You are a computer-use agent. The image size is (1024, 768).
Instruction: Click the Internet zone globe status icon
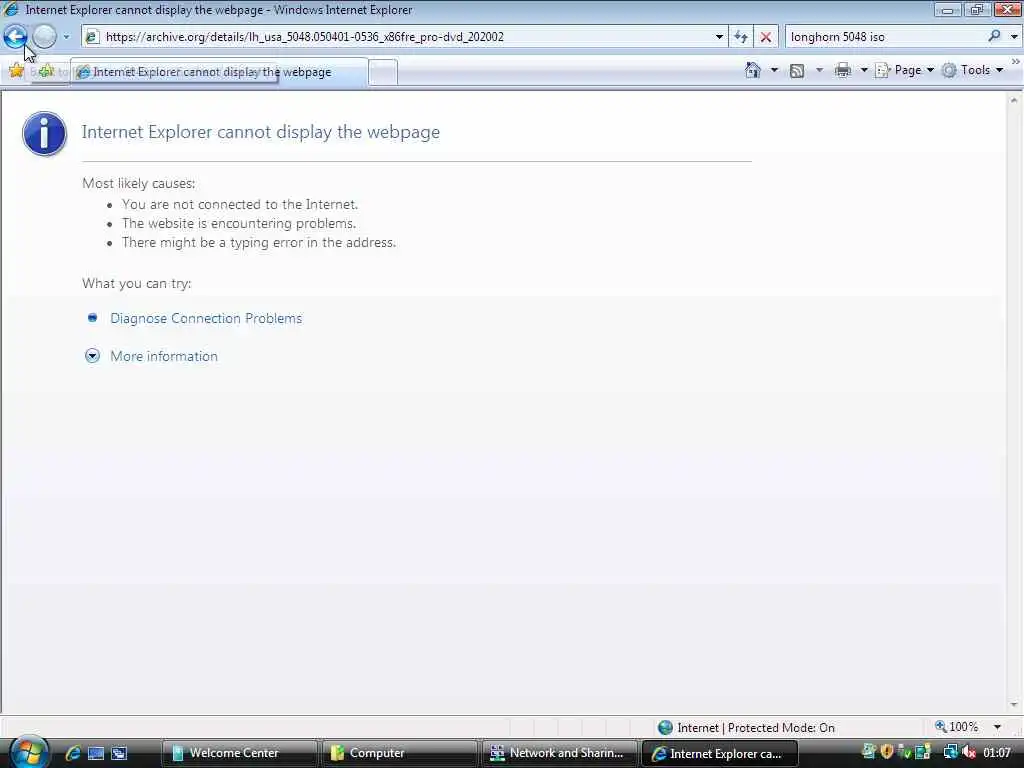[665, 728]
